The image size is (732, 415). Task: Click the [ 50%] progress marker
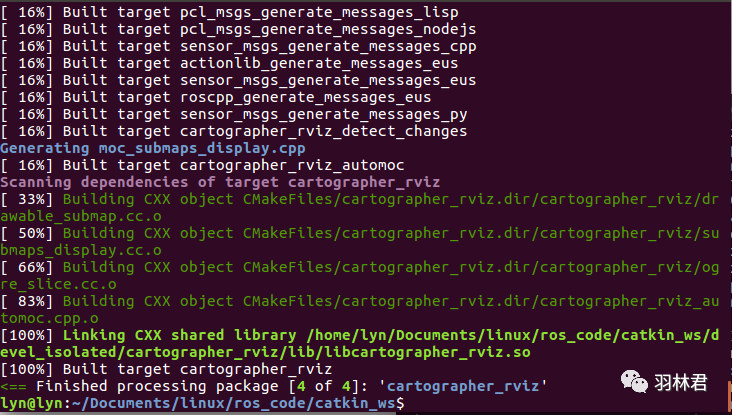click(27, 233)
